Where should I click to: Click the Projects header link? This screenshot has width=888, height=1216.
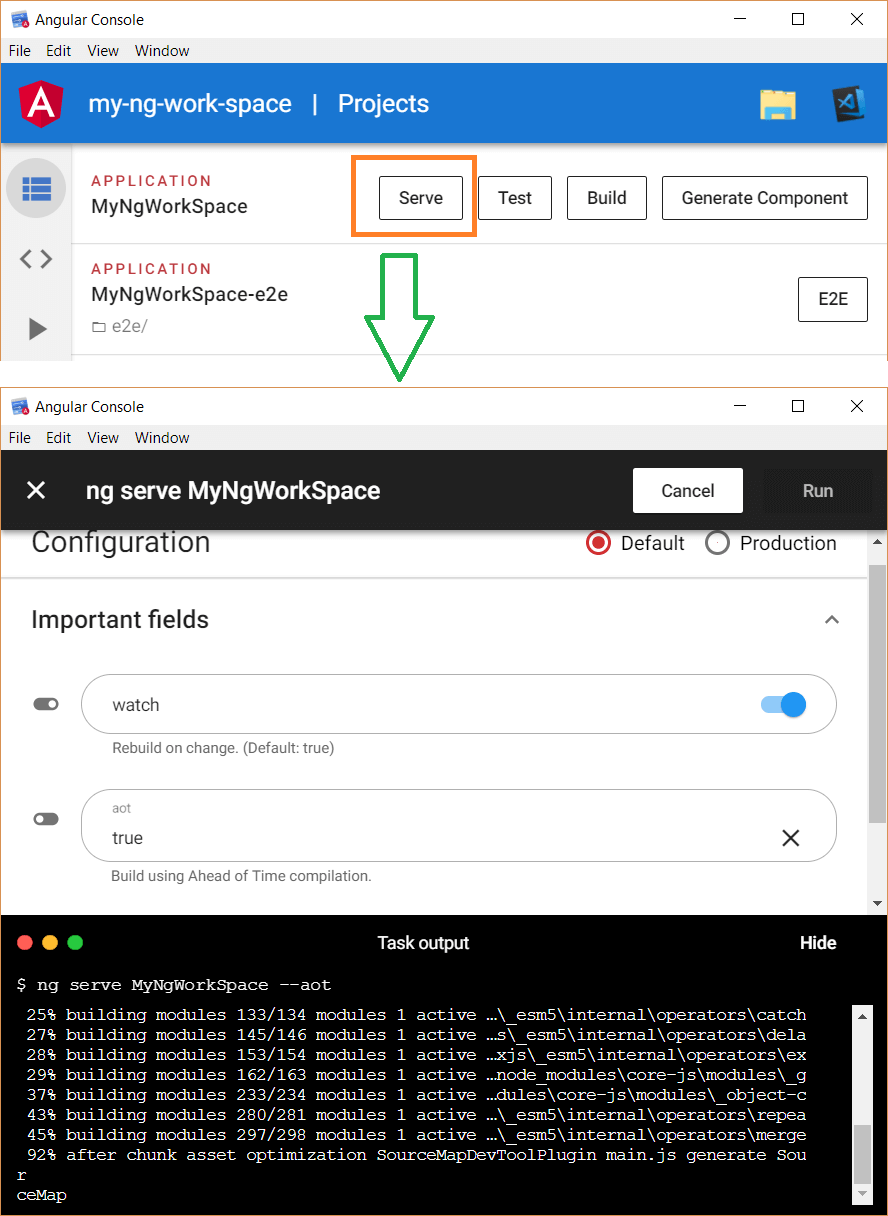[383, 104]
